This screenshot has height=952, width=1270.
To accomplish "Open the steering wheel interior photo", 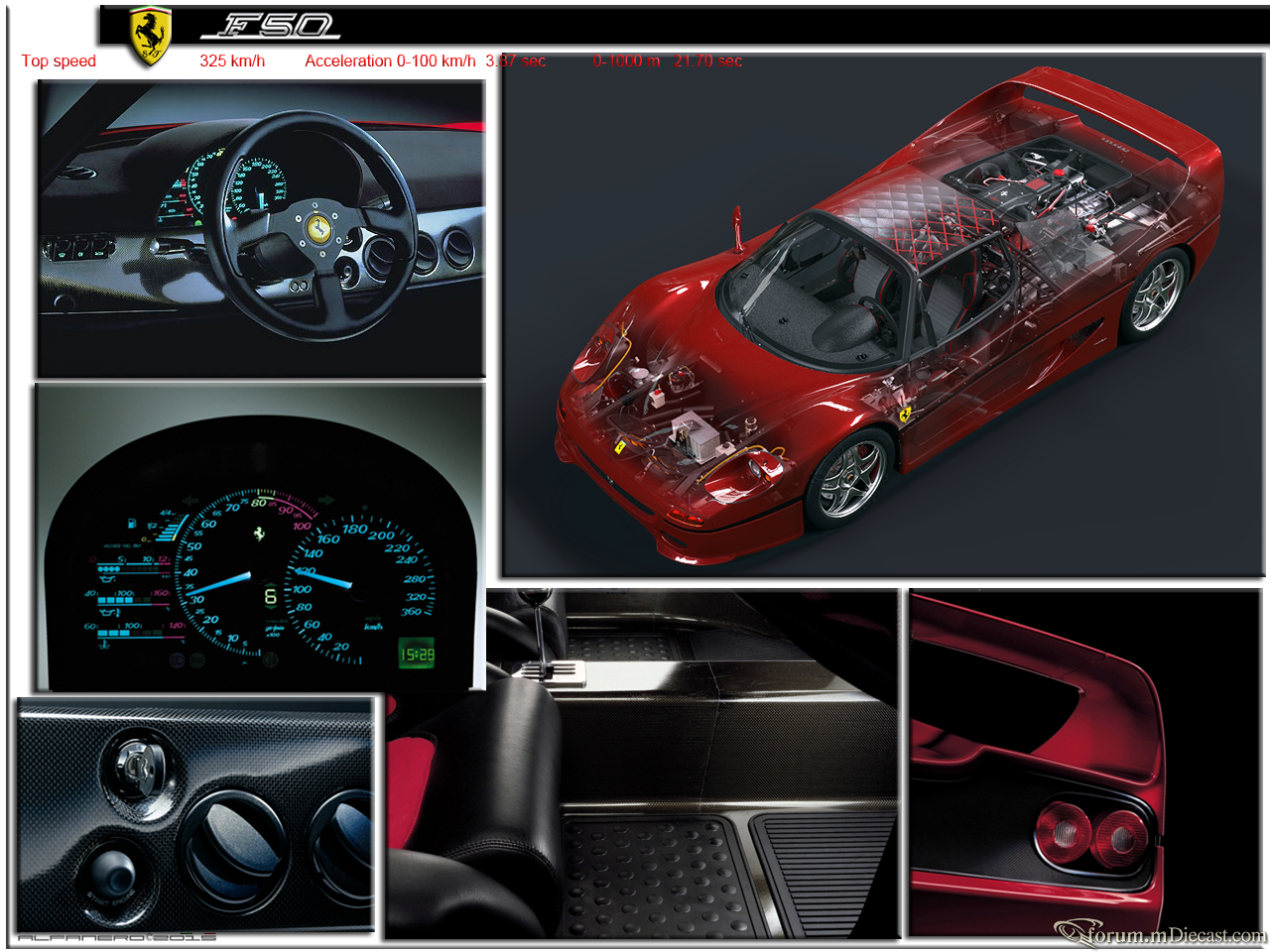I will (261, 229).
